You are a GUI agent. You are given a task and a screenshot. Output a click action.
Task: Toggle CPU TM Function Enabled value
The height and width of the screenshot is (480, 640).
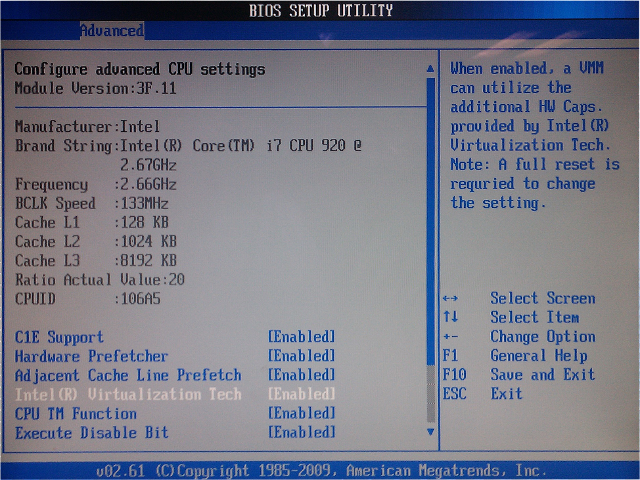point(302,413)
